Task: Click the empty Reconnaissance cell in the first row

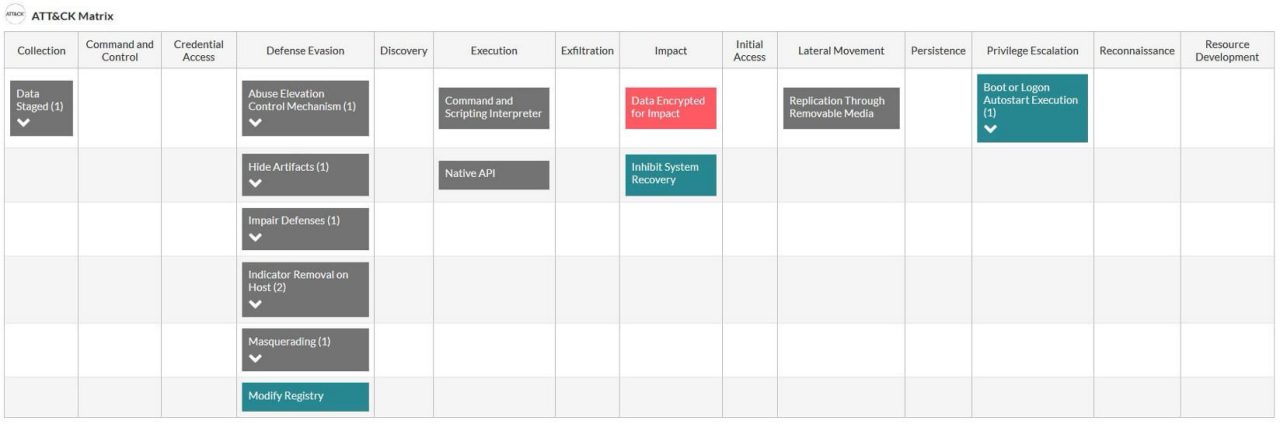Action: point(1137,108)
